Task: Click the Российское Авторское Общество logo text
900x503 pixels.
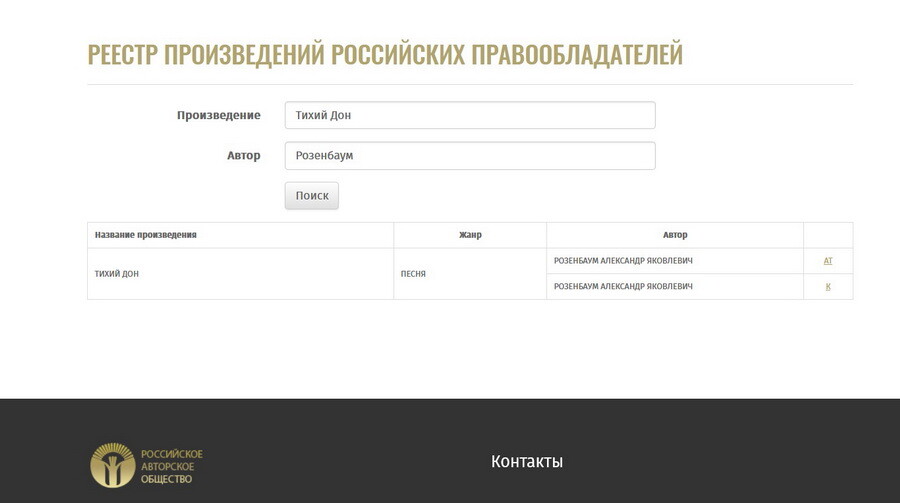Action: [171, 466]
